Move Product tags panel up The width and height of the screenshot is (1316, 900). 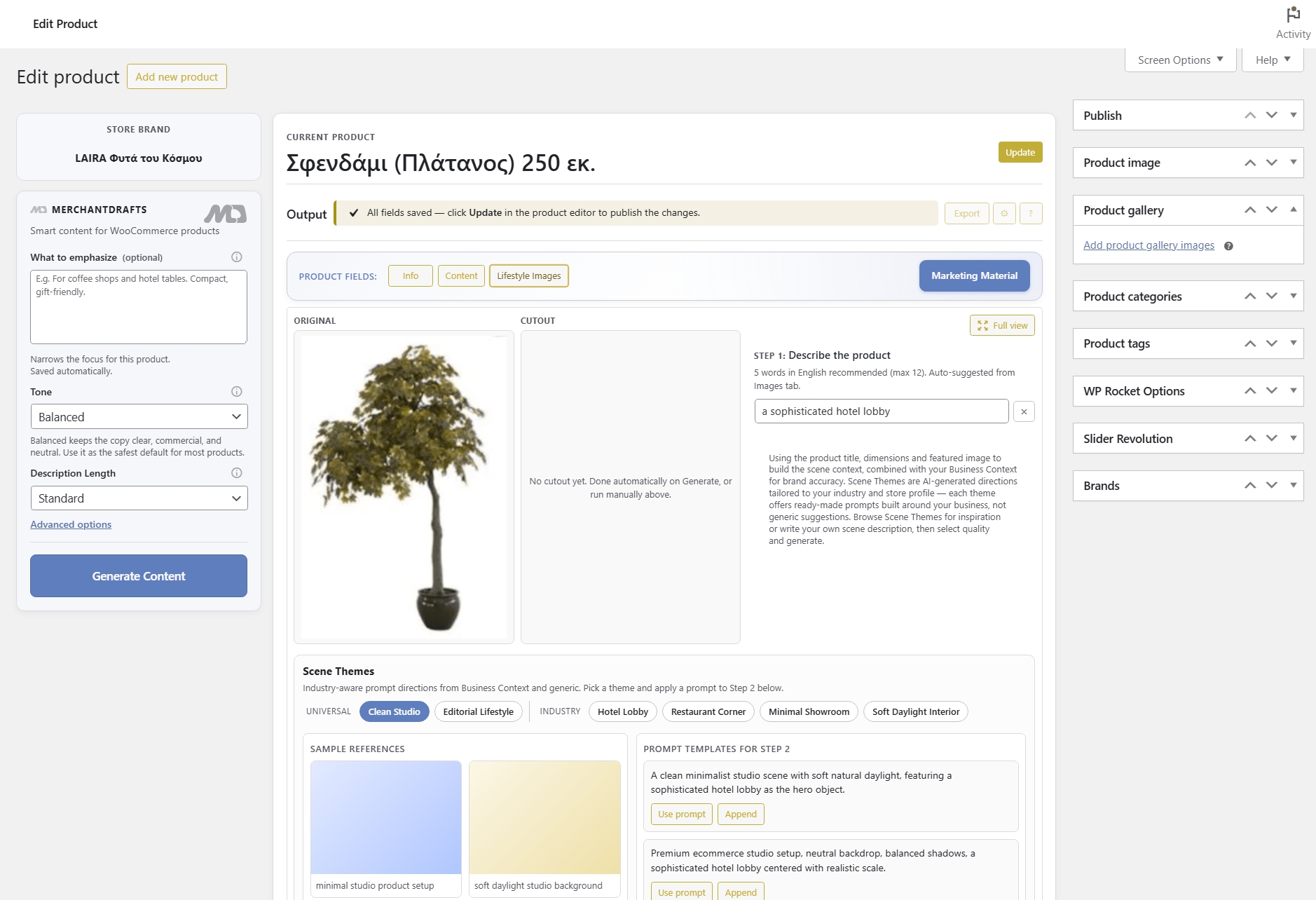click(1250, 343)
